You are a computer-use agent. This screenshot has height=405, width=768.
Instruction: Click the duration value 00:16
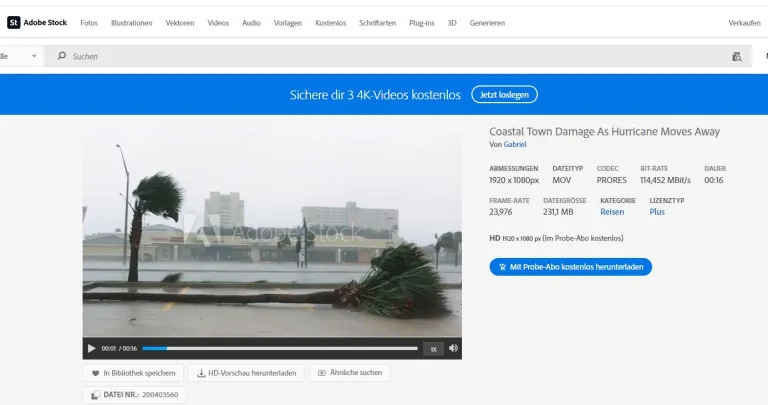(714, 180)
